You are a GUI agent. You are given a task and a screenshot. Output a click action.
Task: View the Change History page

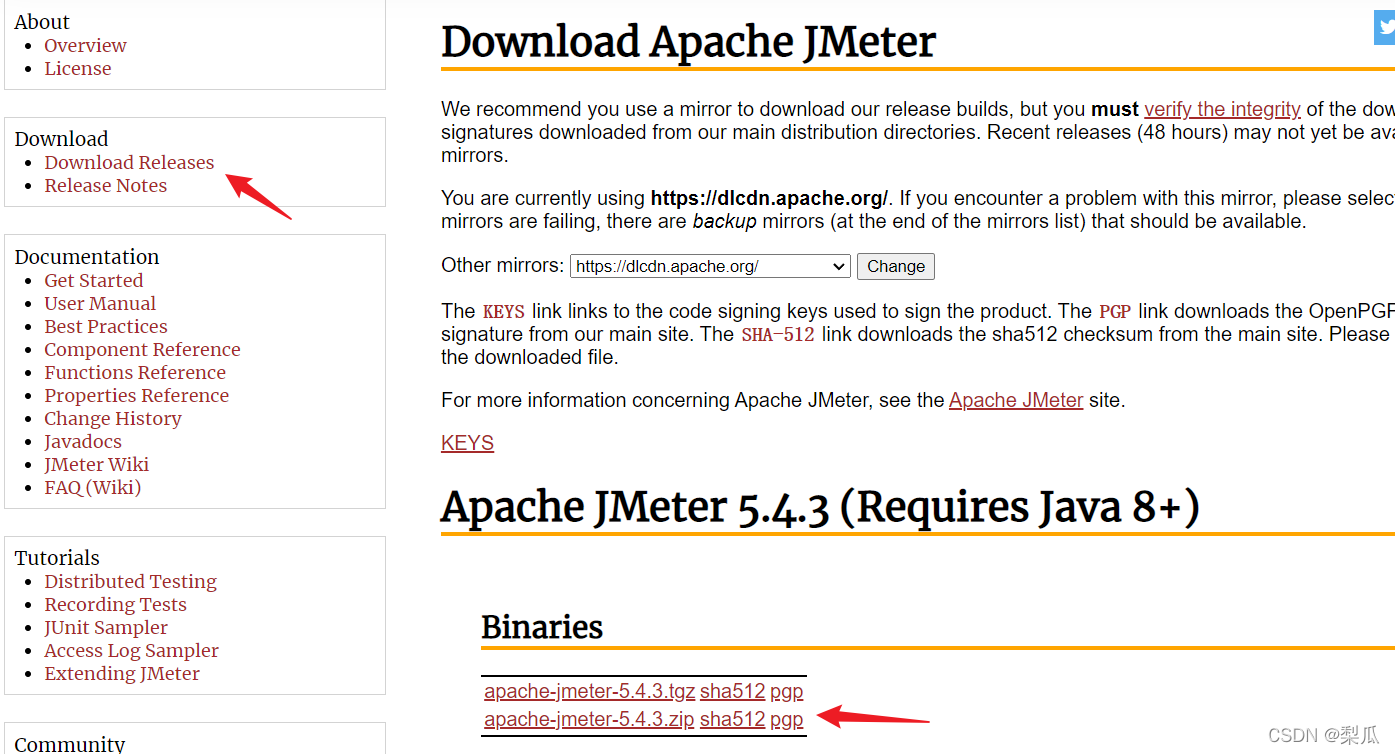[x=113, y=418]
